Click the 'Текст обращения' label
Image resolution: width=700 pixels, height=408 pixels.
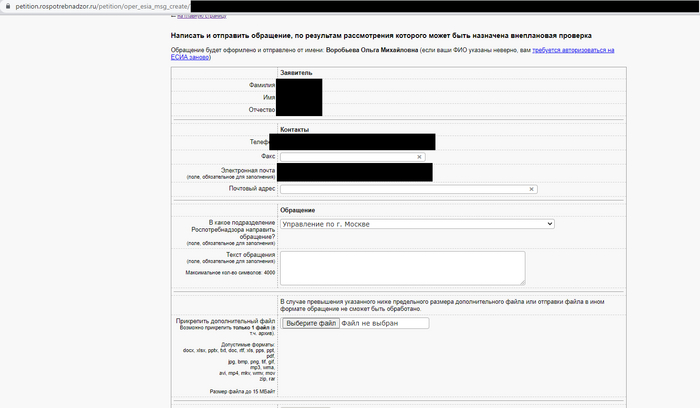tap(250, 254)
